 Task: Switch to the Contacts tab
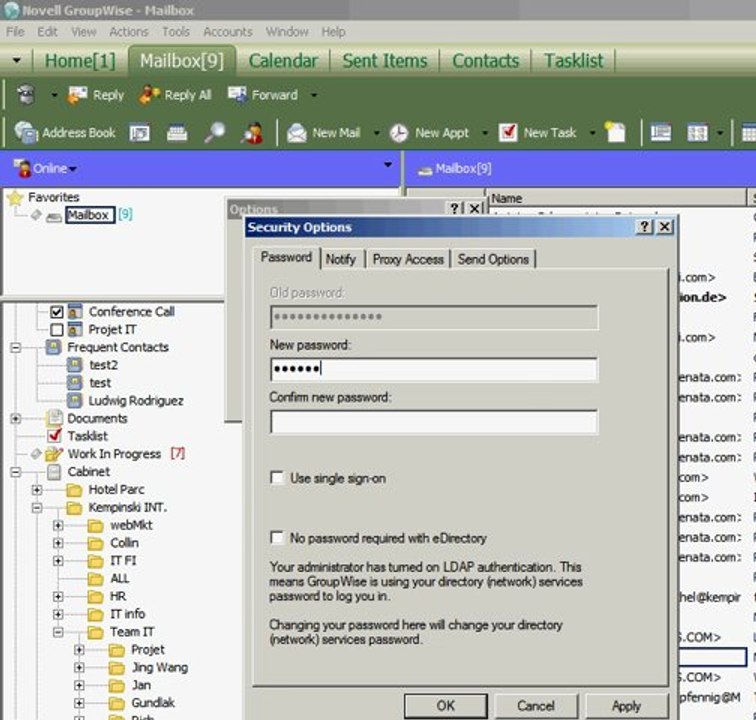tap(486, 61)
